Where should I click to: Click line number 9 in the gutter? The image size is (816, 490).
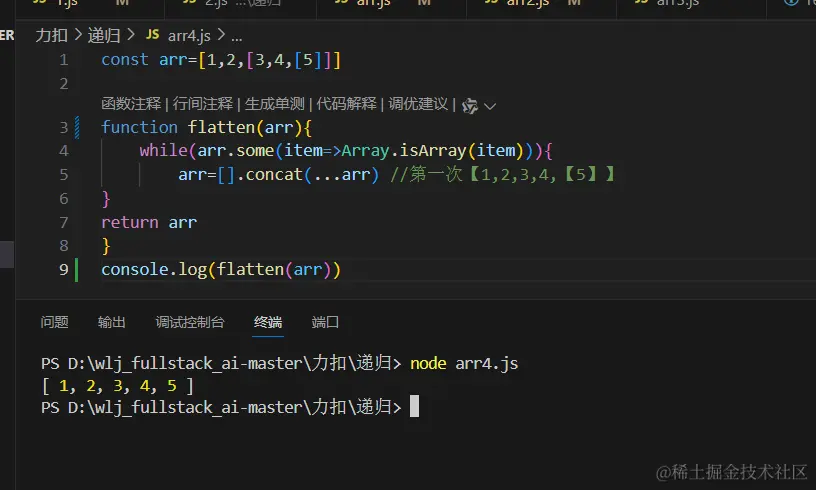[x=63, y=269]
